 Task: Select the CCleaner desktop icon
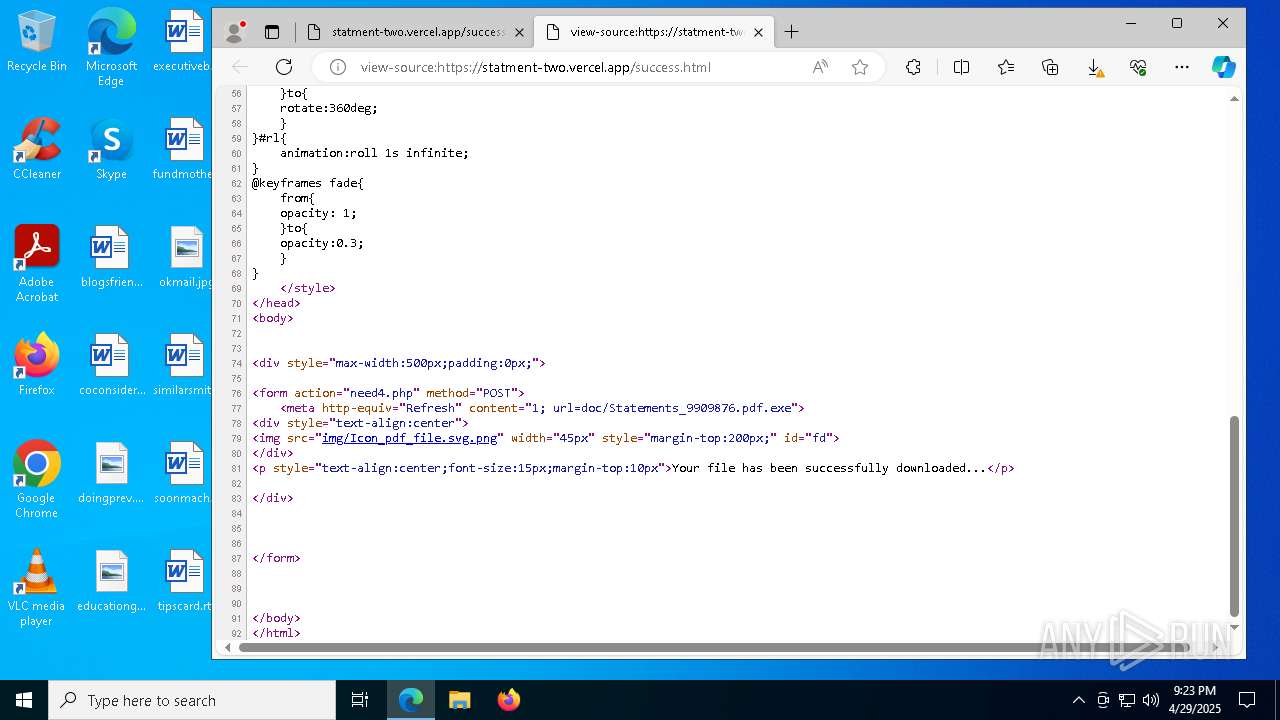[37, 150]
